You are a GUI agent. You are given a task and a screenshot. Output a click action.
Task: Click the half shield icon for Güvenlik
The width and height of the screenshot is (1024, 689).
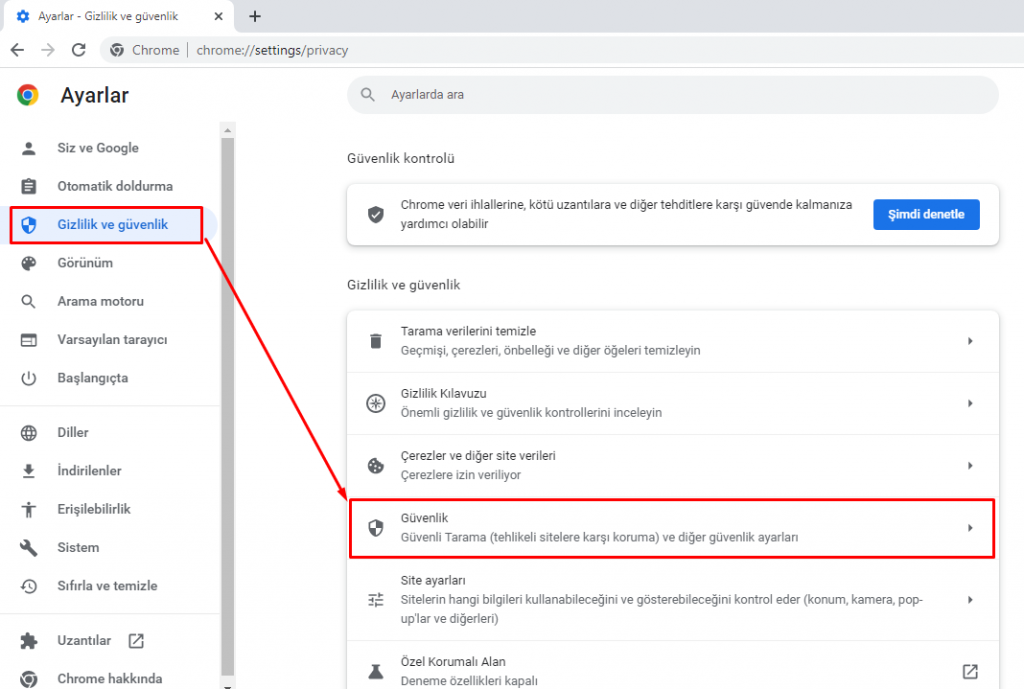point(376,528)
